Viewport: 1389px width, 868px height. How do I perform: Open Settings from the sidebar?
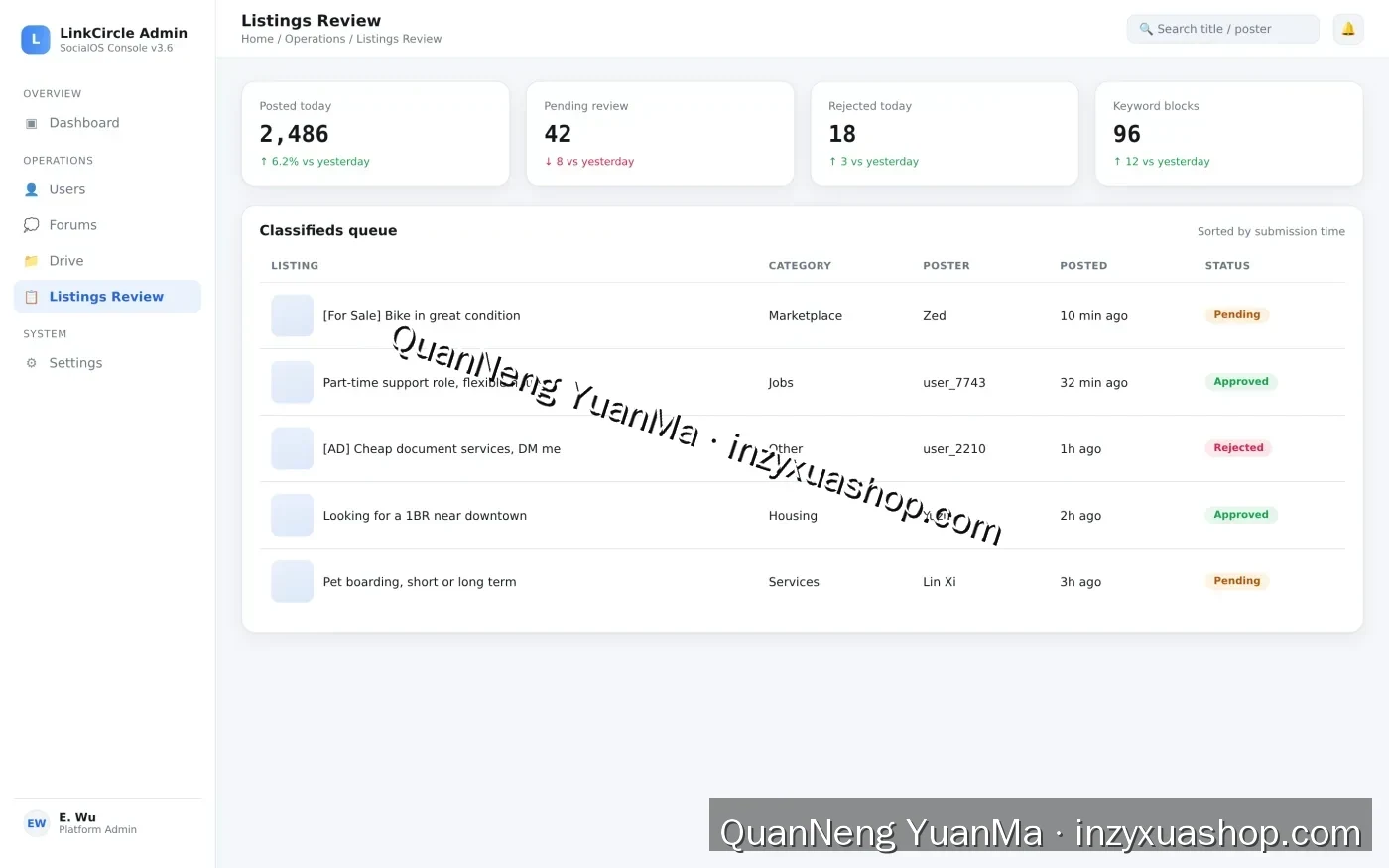pos(107,363)
